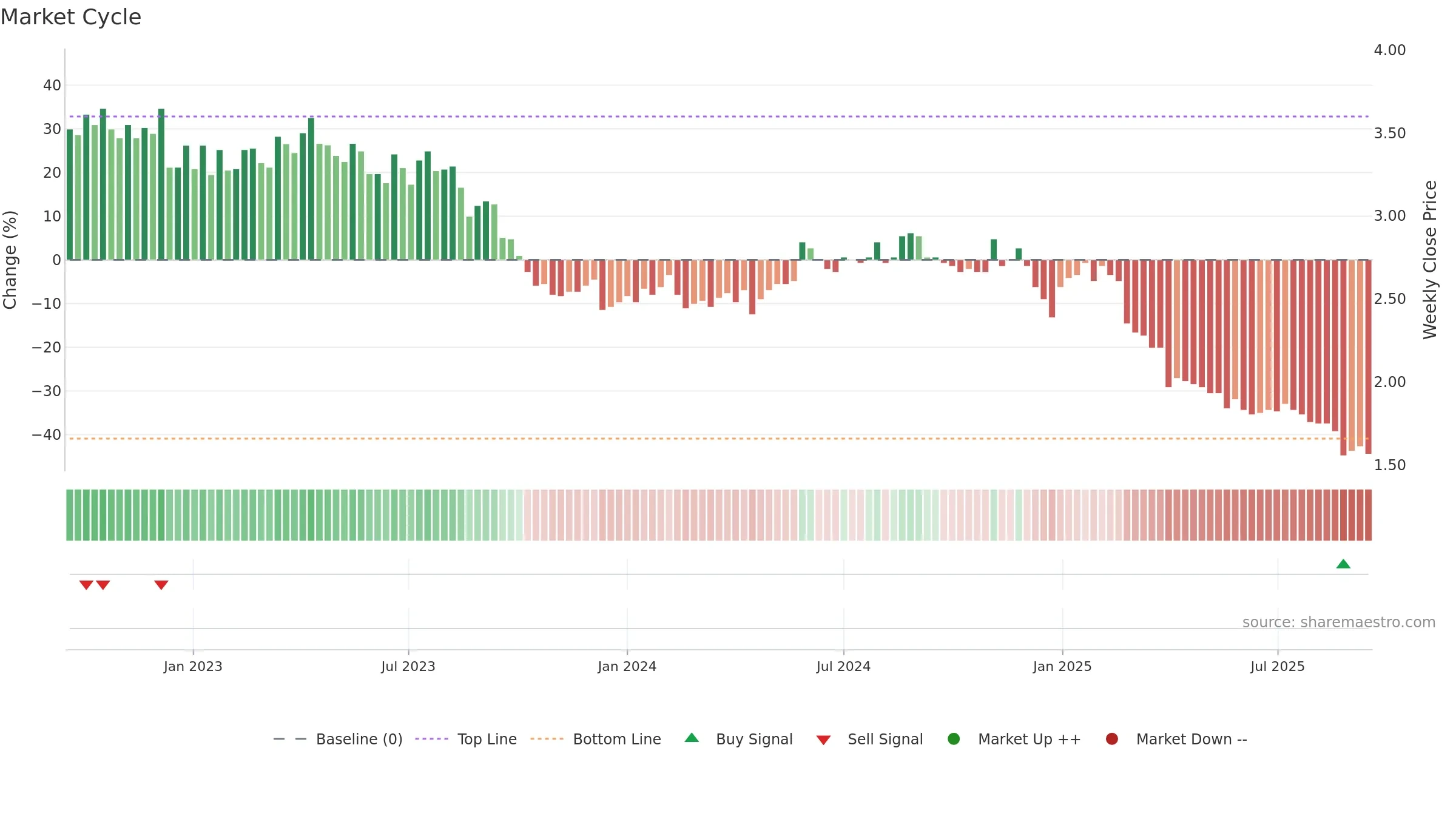The height and width of the screenshot is (819, 1456).
Task: Click the Weekly Close Price axis title
Action: 1430,260
